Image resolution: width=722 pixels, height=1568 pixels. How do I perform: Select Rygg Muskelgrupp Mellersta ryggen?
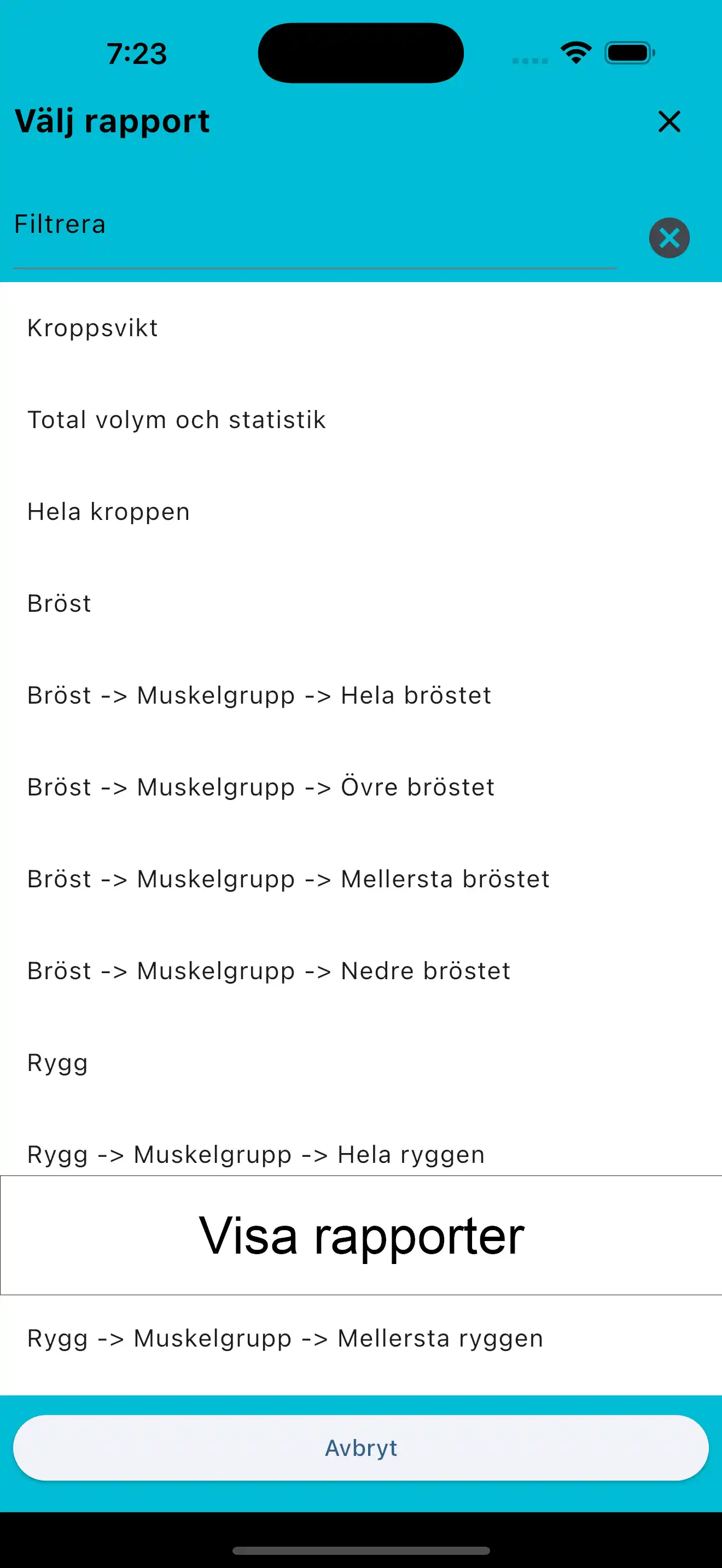pos(285,1338)
